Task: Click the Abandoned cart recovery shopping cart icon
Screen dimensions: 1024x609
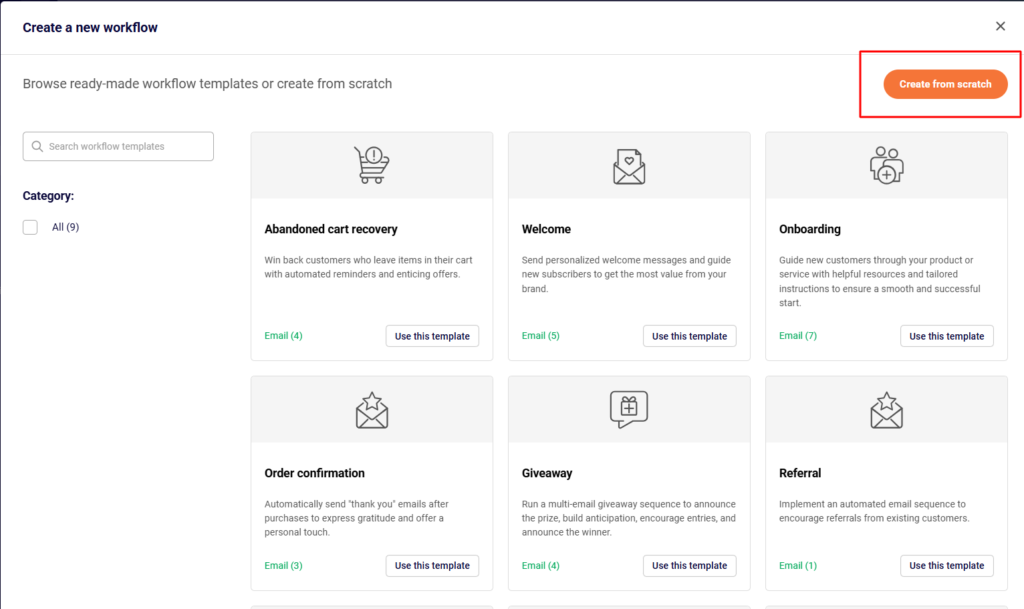Action: point(372,164)
